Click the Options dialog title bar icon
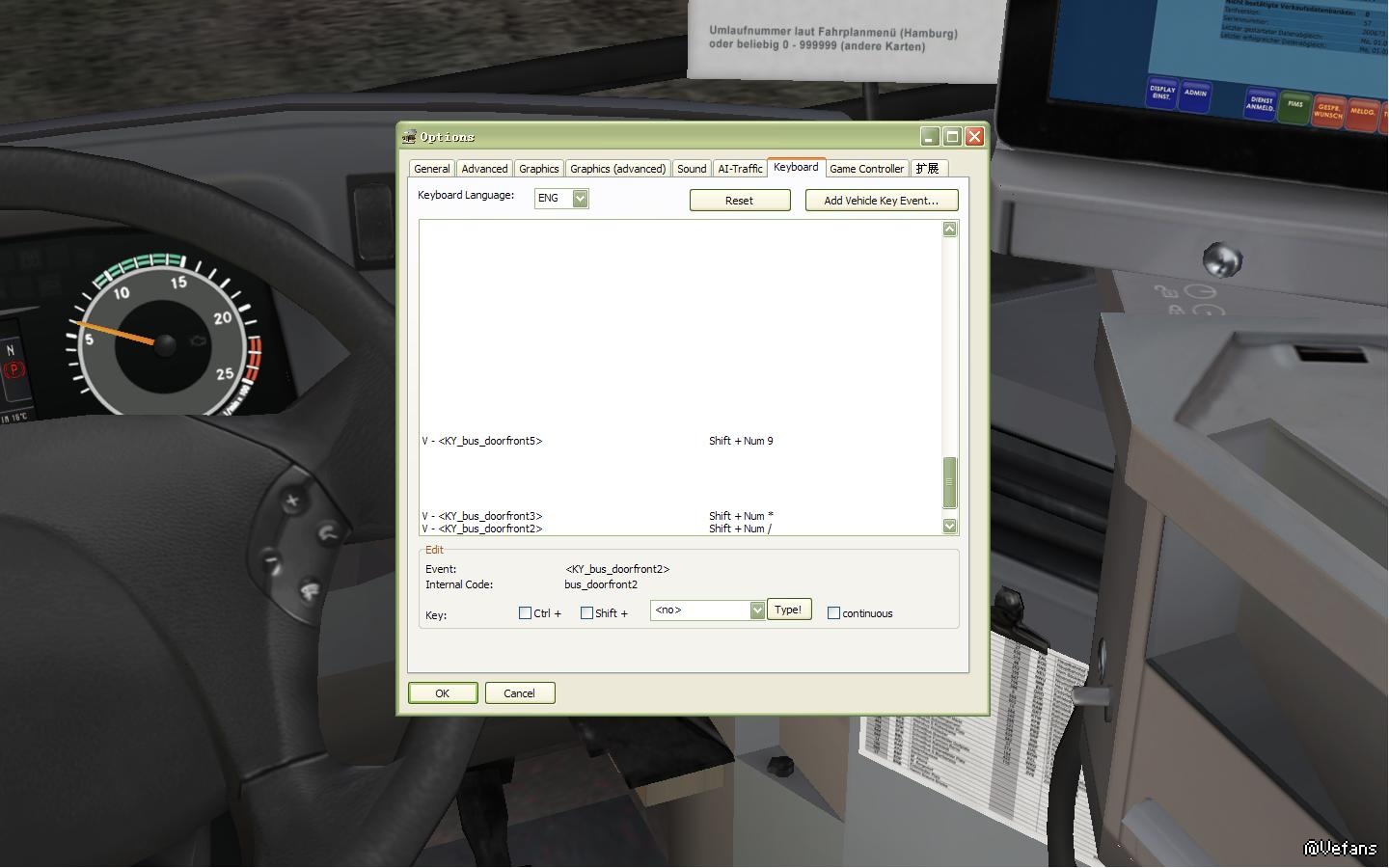Screen dimensions: 1389x868 (409, 137)
